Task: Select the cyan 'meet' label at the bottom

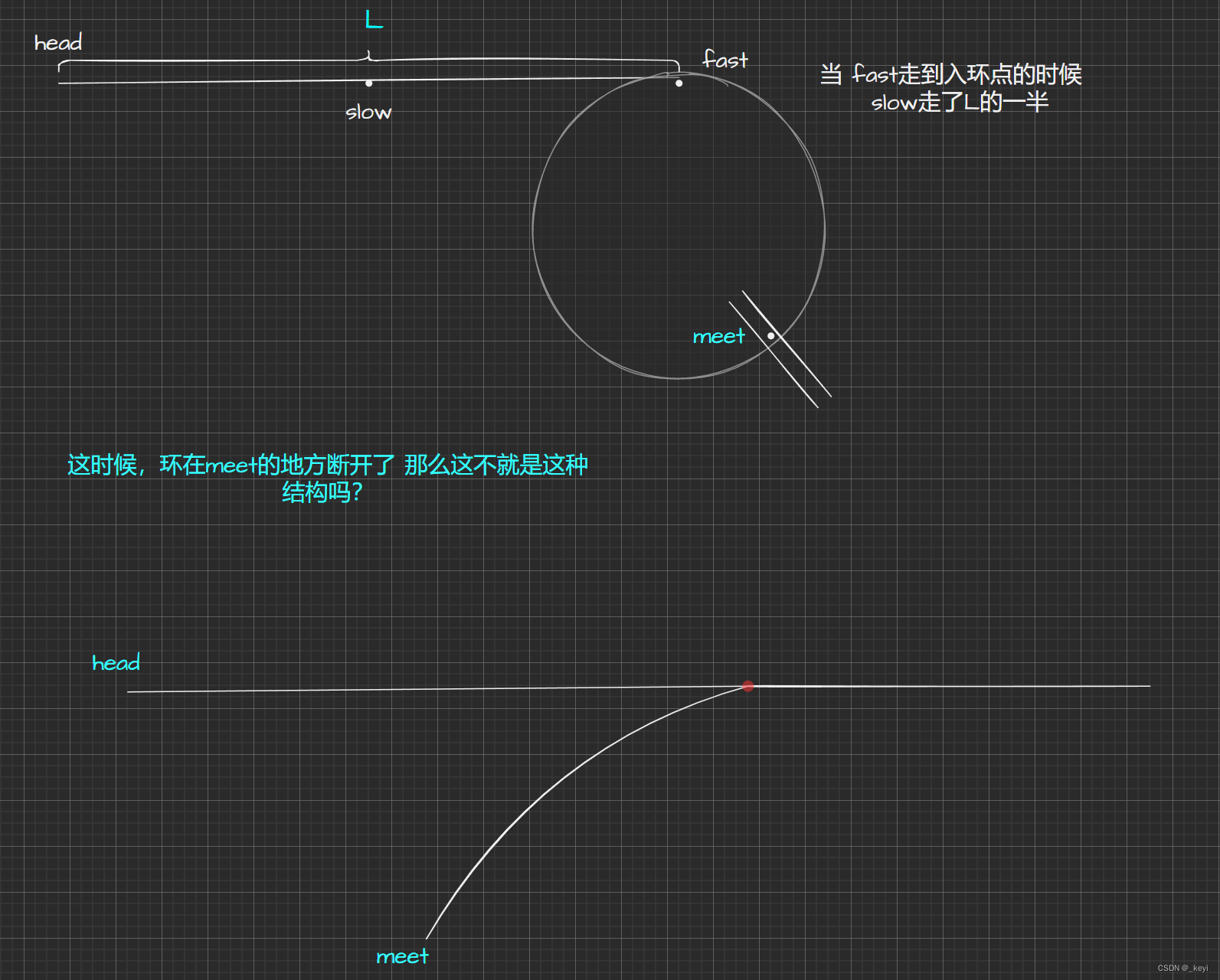Action: tap(402, 956)
